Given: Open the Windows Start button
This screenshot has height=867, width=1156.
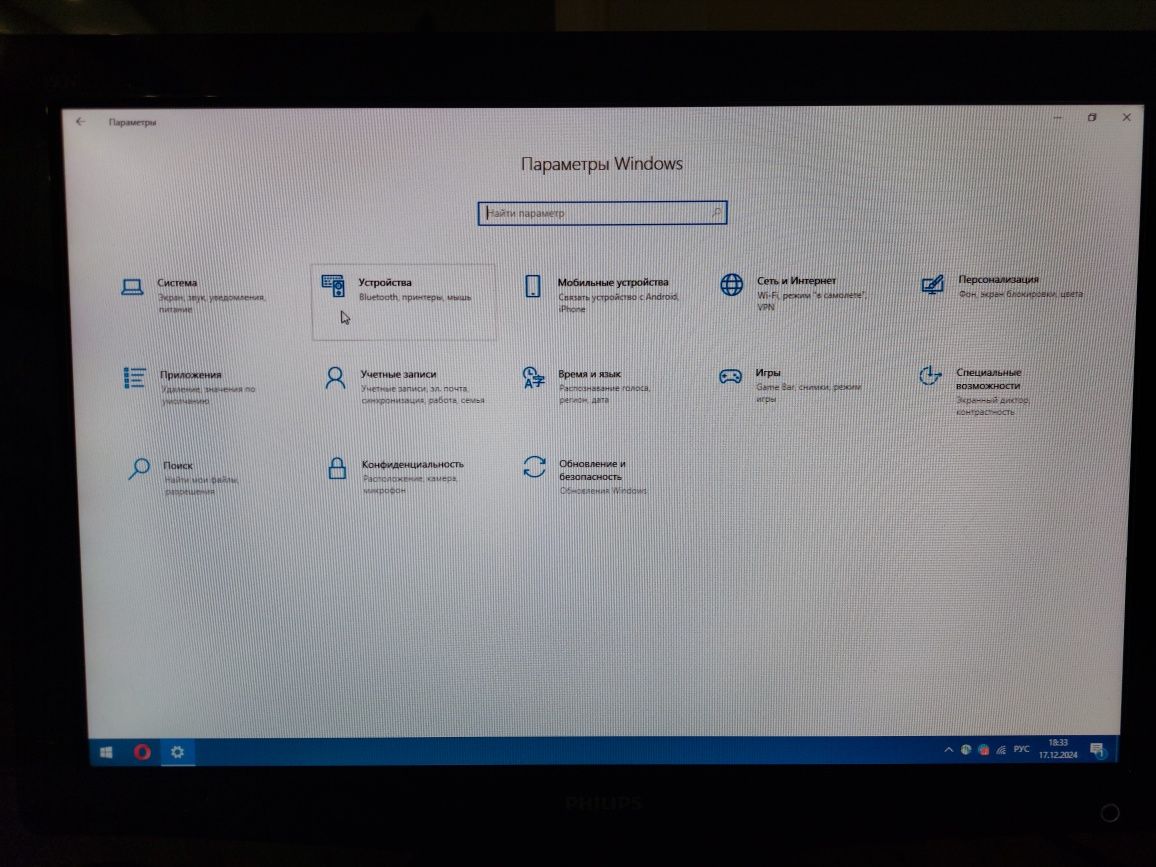Looking at the screenshot, I should pyautogui.click(x=106, y=752).
